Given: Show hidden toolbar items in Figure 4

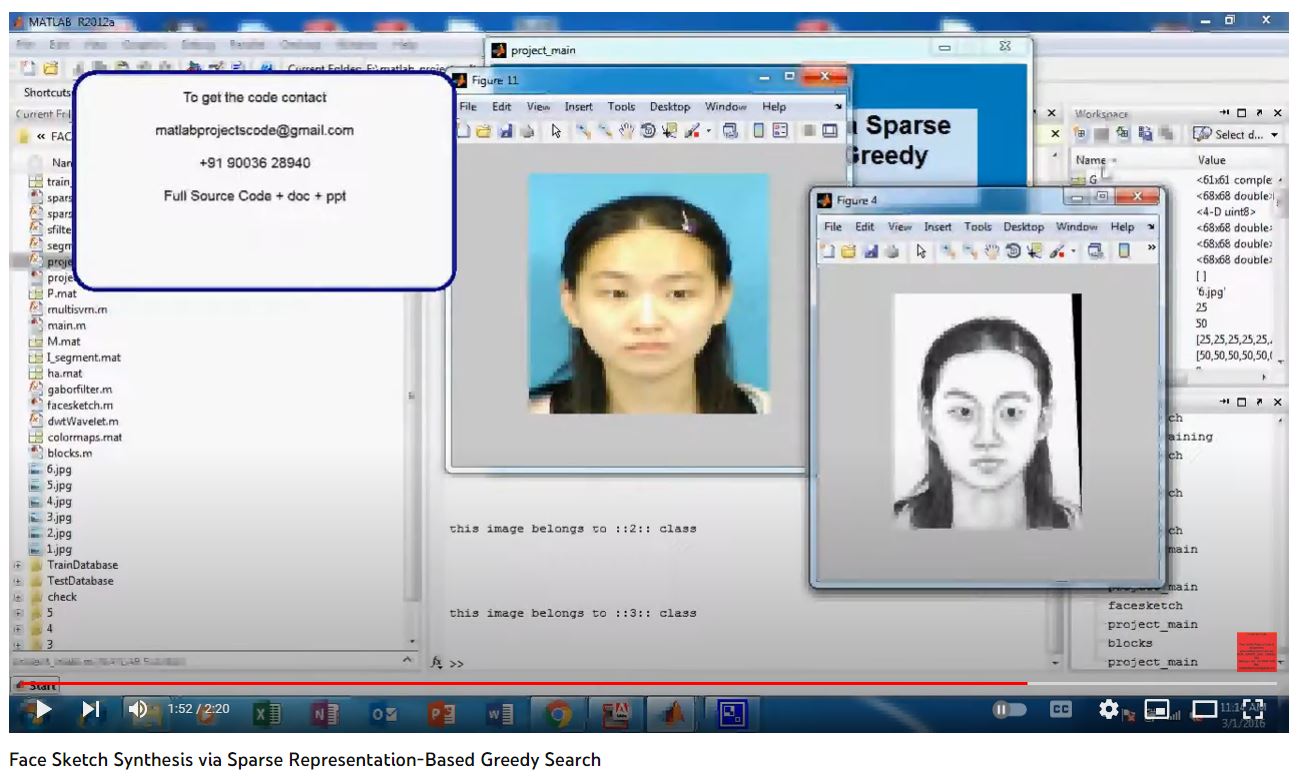Looking at the screenshot, I should [1151, 249].
